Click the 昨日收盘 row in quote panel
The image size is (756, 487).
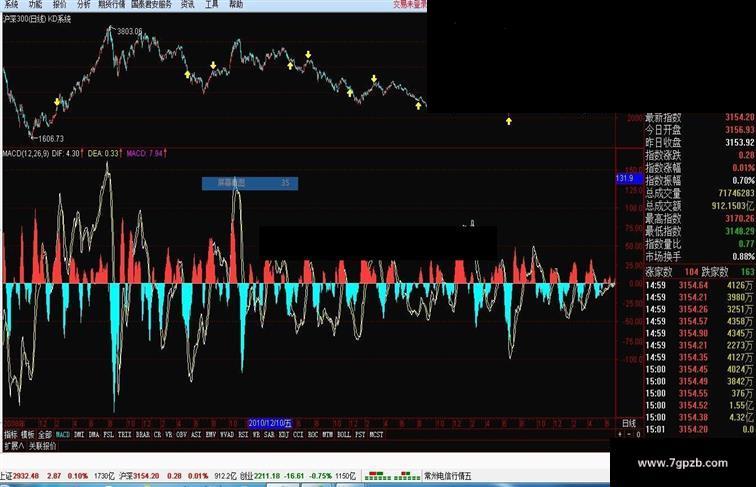point(700,142)
